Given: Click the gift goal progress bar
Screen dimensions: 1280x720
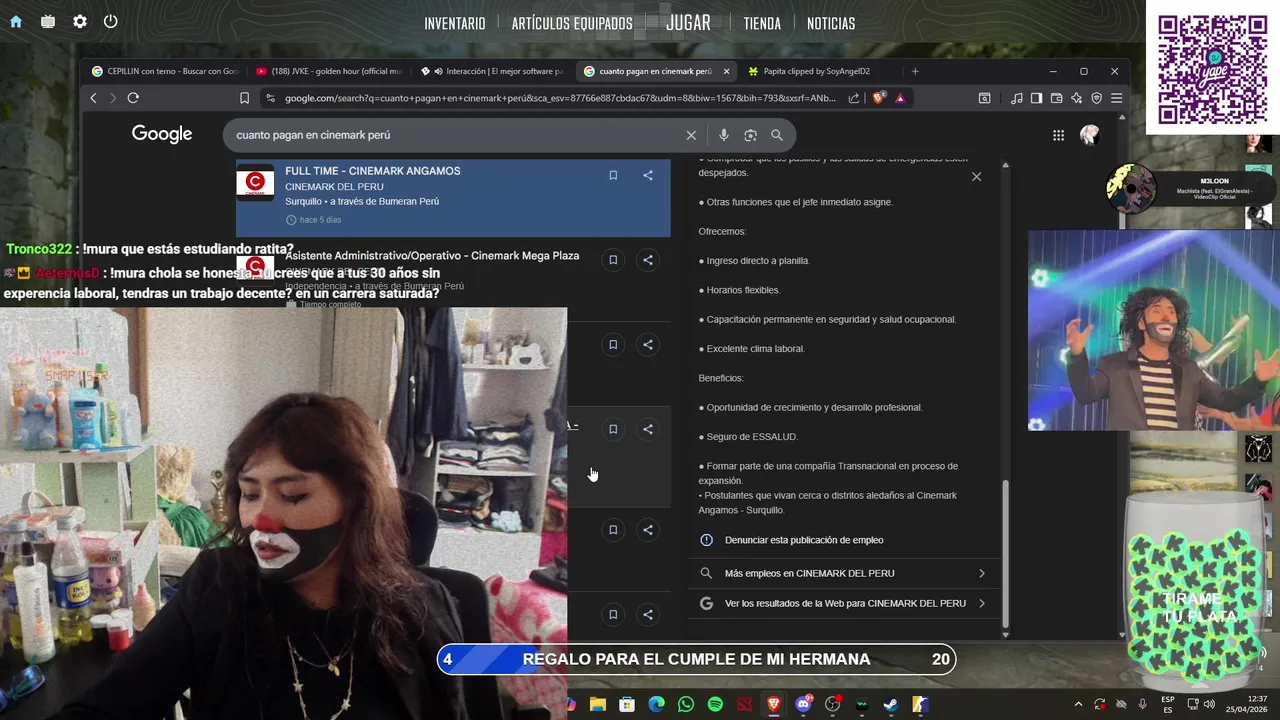Looking at the screenshot, I should (x=697, y=659).
